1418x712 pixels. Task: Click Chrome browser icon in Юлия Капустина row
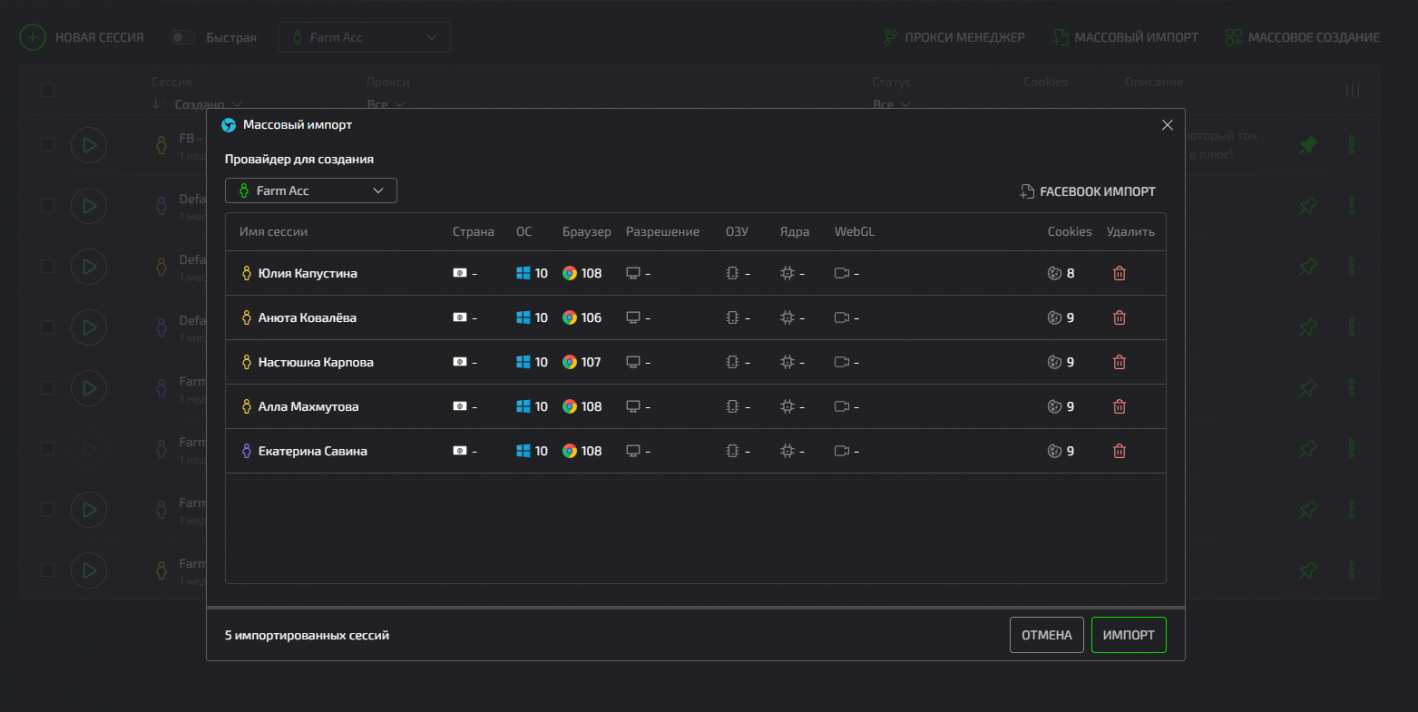[x=569, y=273]
